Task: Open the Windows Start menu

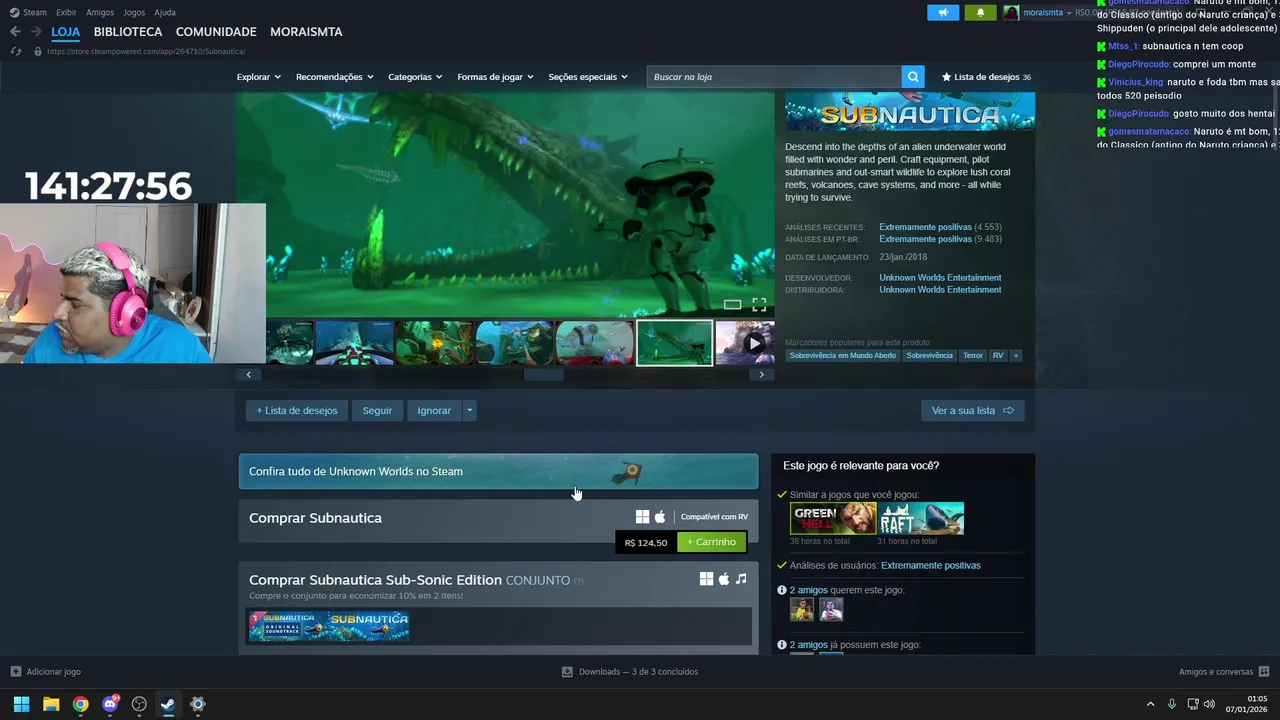Action: [x=21, y=704]
